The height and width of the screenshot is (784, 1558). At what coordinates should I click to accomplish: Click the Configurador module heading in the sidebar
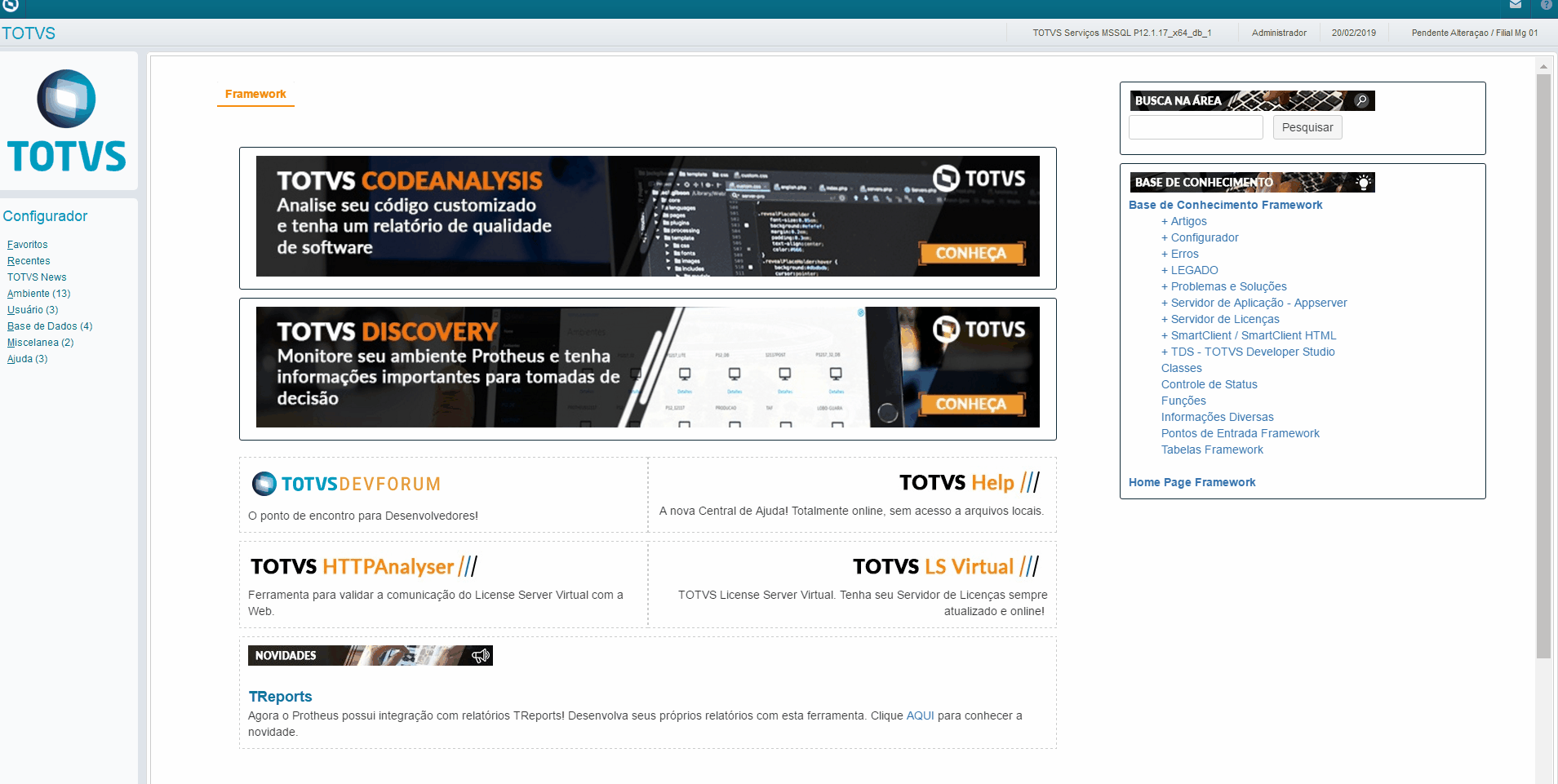(45, 216)
